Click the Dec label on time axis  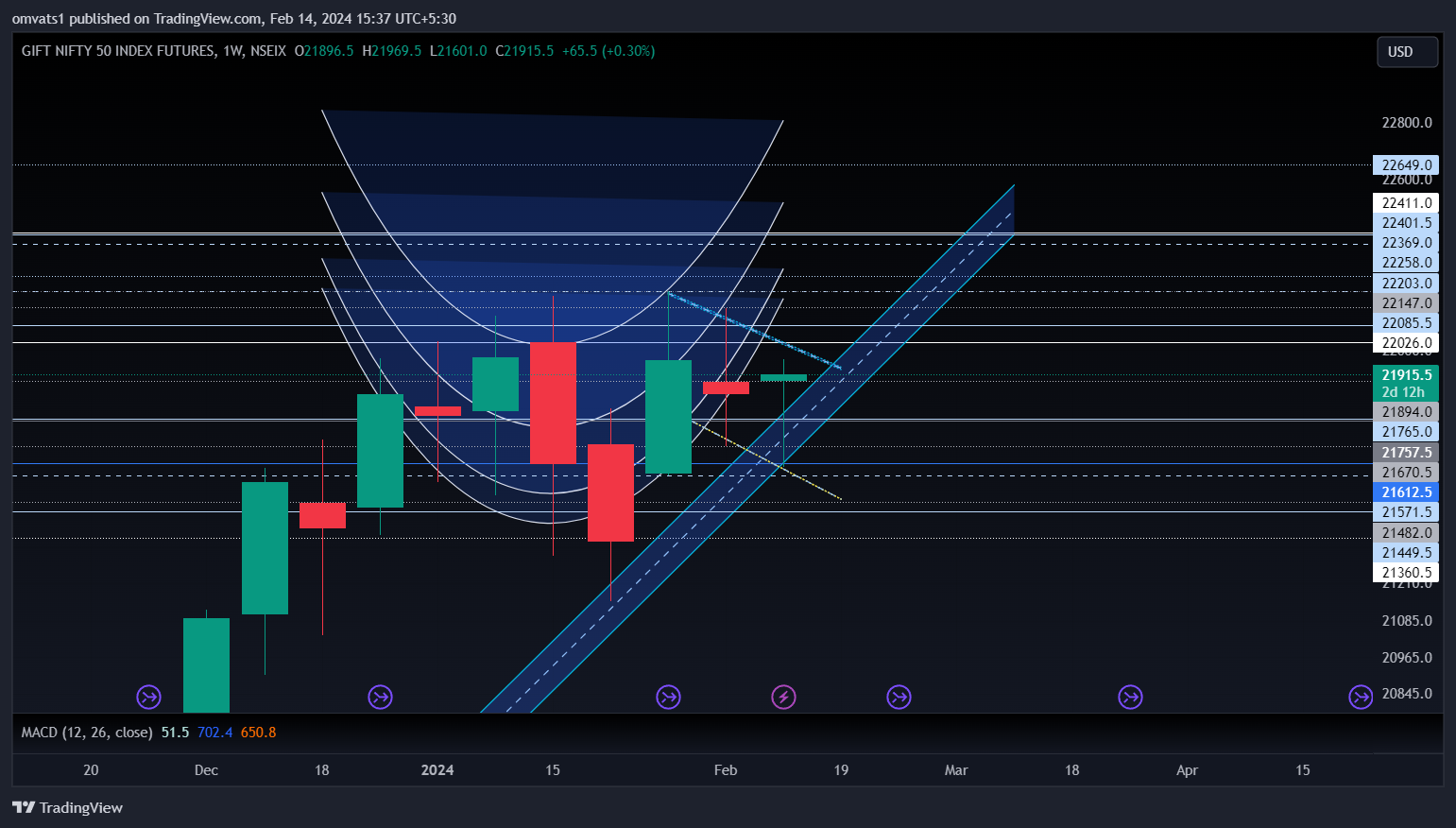coord(206,770)
